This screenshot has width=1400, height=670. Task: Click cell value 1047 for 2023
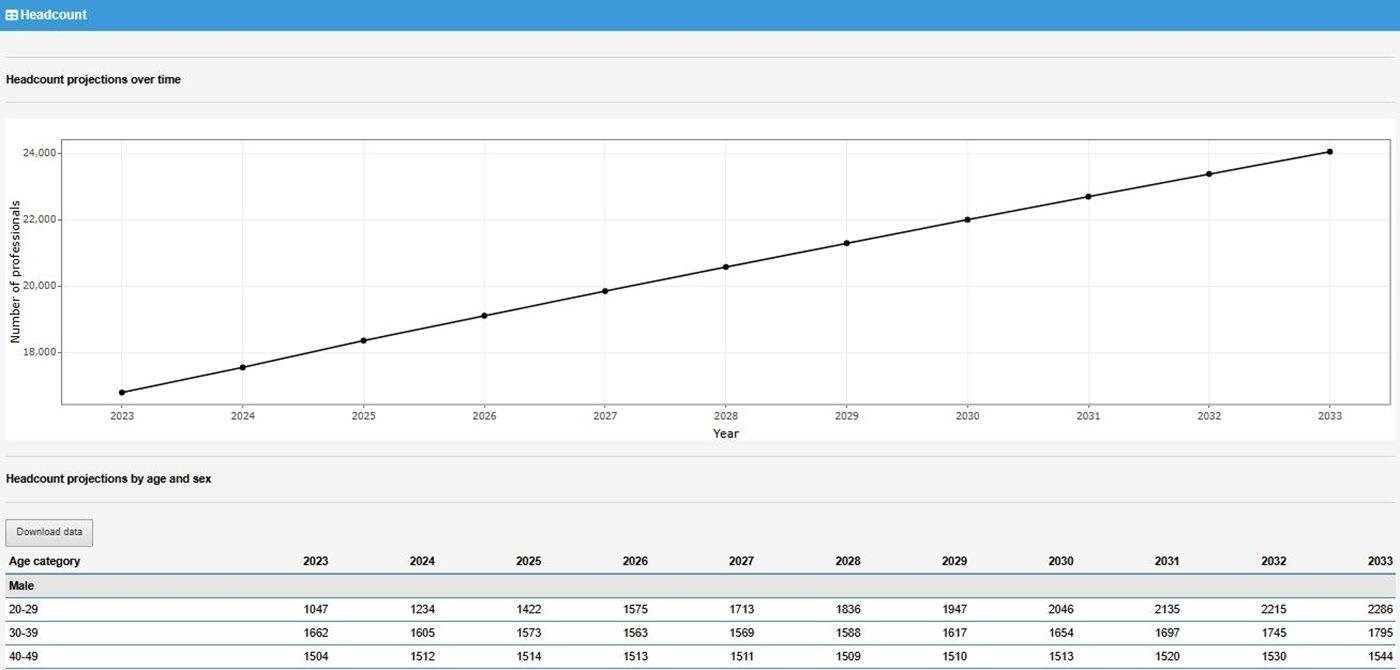pyautogui.click(x=315, y=609)
